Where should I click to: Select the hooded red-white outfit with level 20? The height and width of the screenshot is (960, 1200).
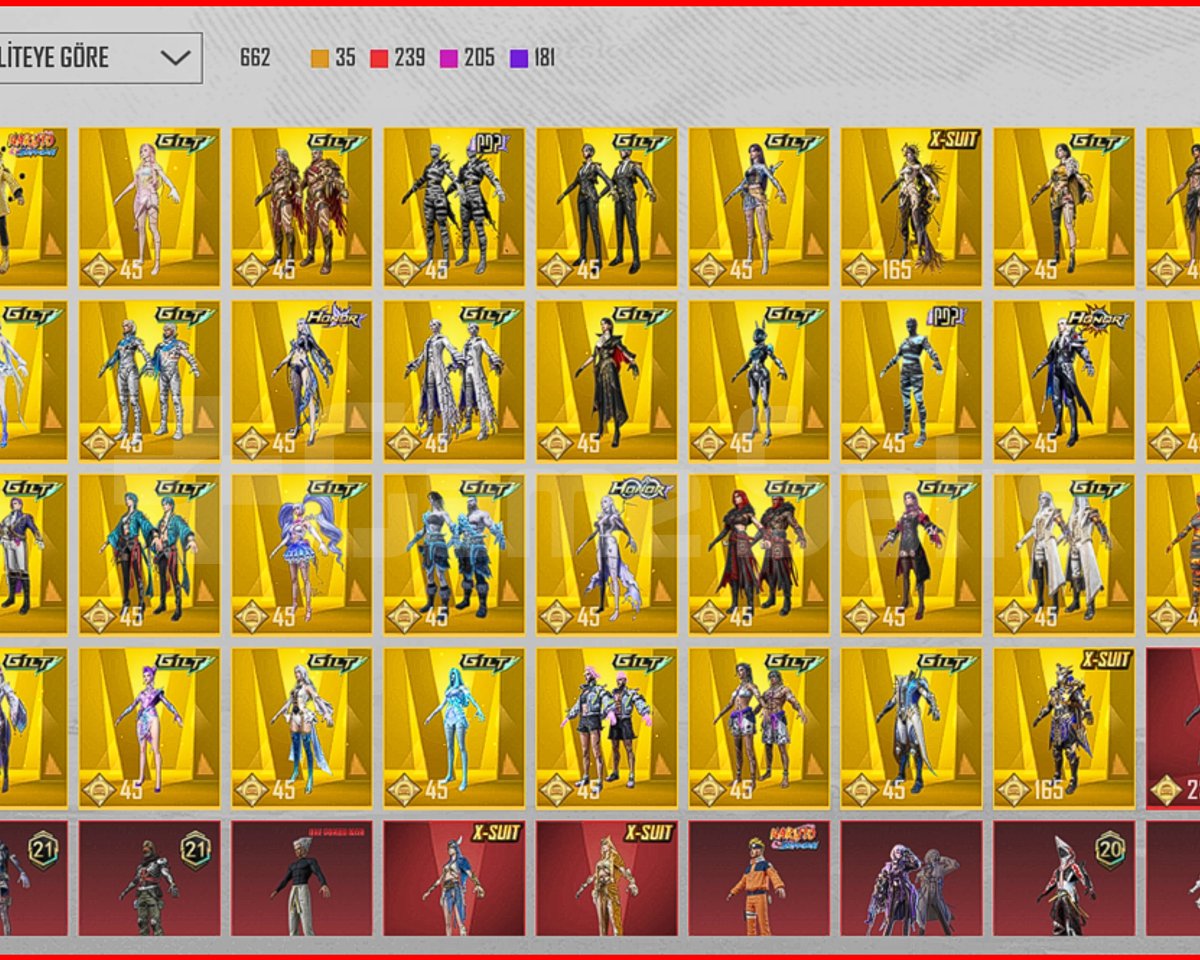coord(1064,879)
